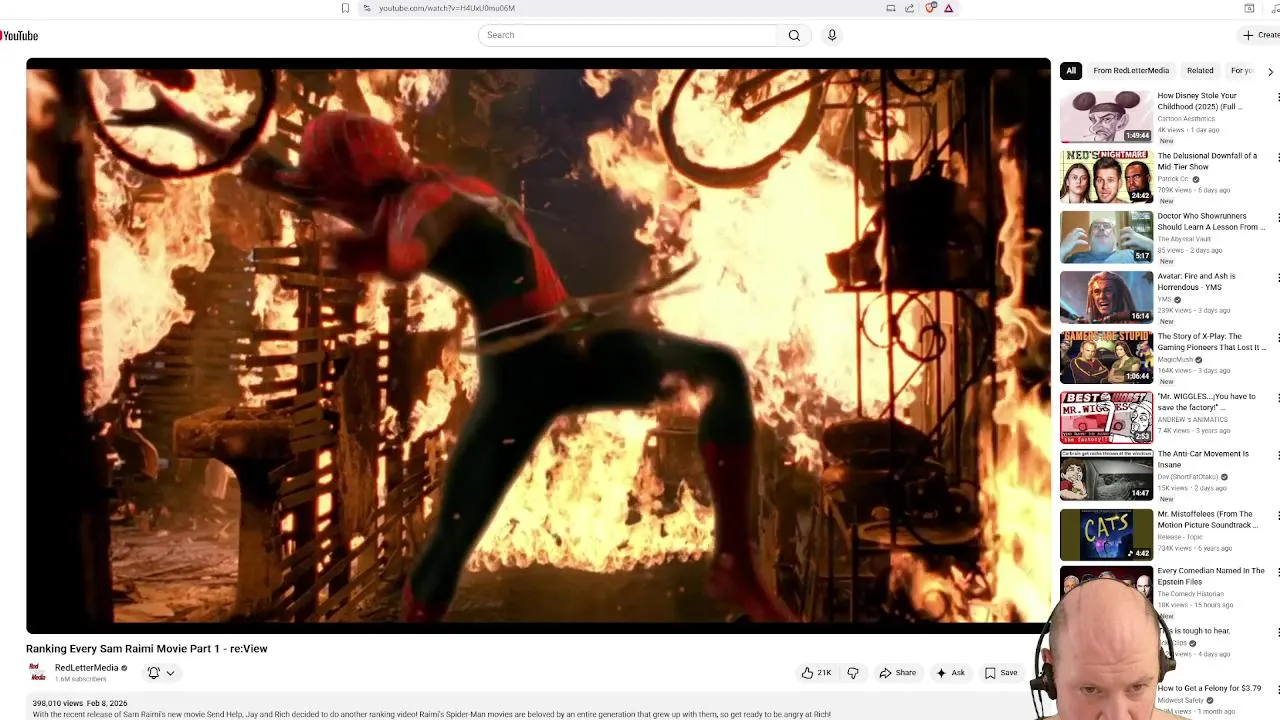Dislike the video with the thumbs-down icon

coord(853,673)
